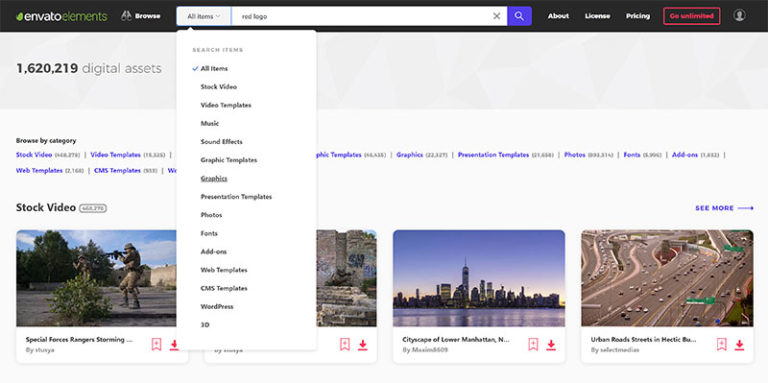Open Graphics category link in Browse by category

(x=410, y=155)
